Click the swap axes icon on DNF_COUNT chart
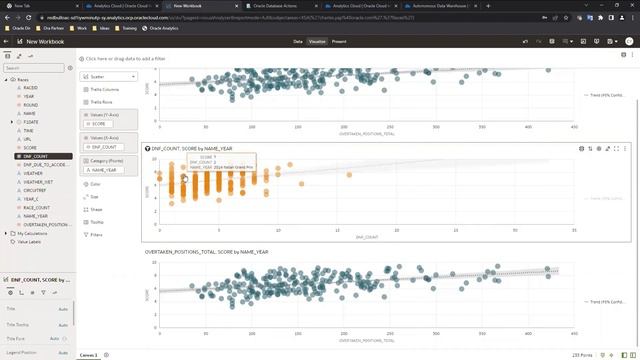Screen dimensions: 640x360 (590, 149)
